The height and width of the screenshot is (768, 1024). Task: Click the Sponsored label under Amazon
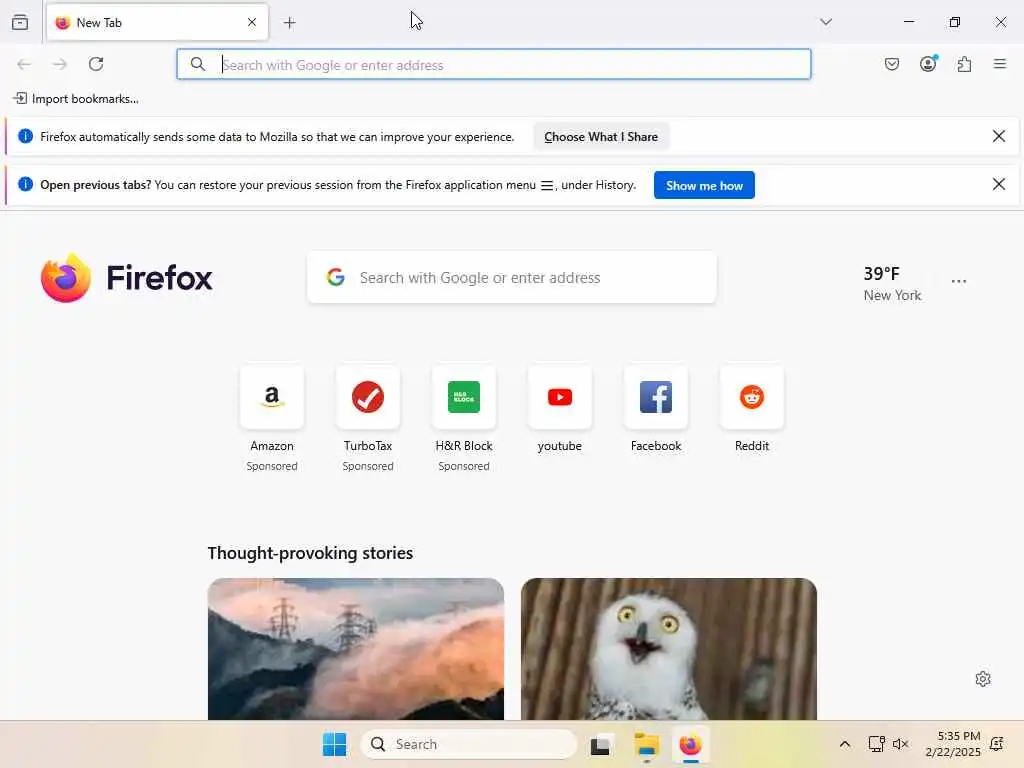[272, 466]
